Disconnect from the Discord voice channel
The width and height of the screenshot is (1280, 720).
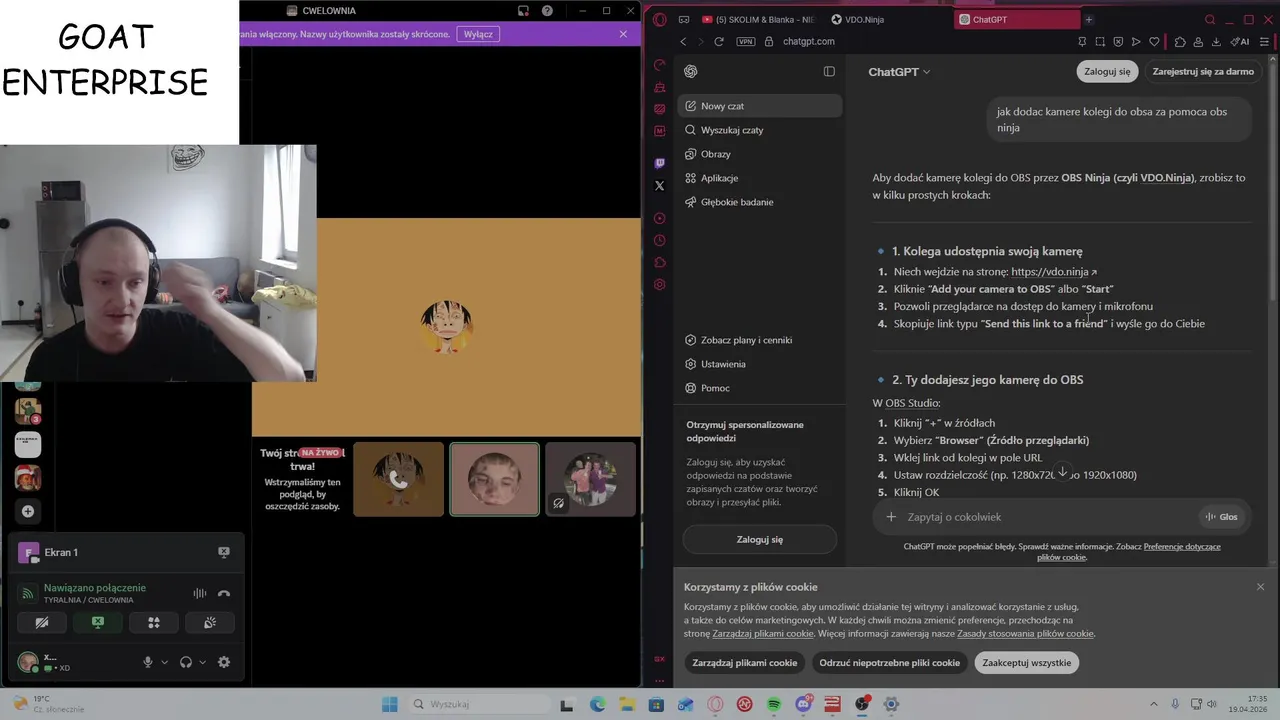pos(224,593)
